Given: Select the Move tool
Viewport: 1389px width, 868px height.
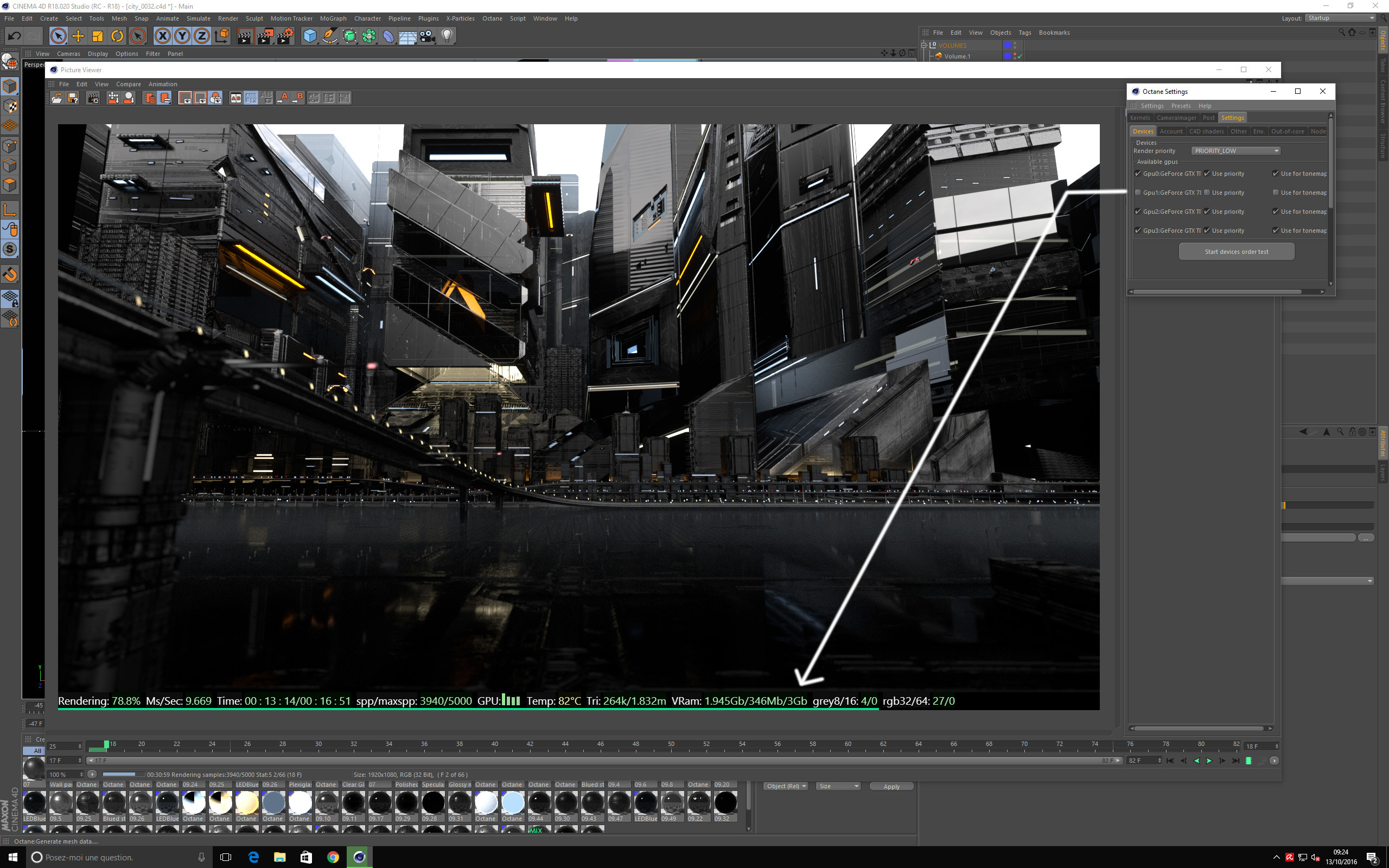Looking at the screenshot, I should tap(78, 36).
